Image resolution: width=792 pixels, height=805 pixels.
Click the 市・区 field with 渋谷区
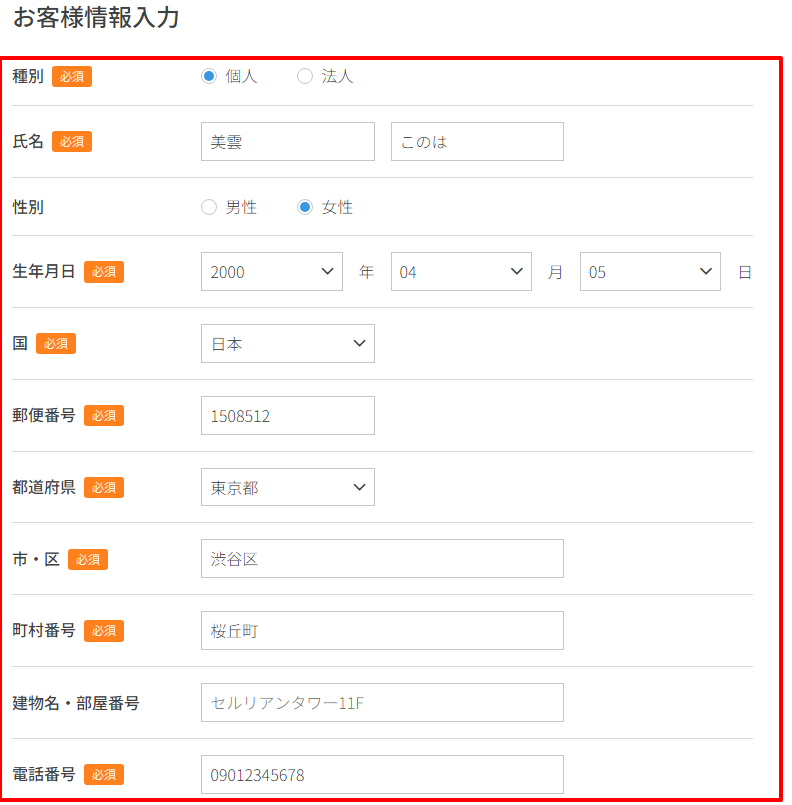(x=382, y=559)
